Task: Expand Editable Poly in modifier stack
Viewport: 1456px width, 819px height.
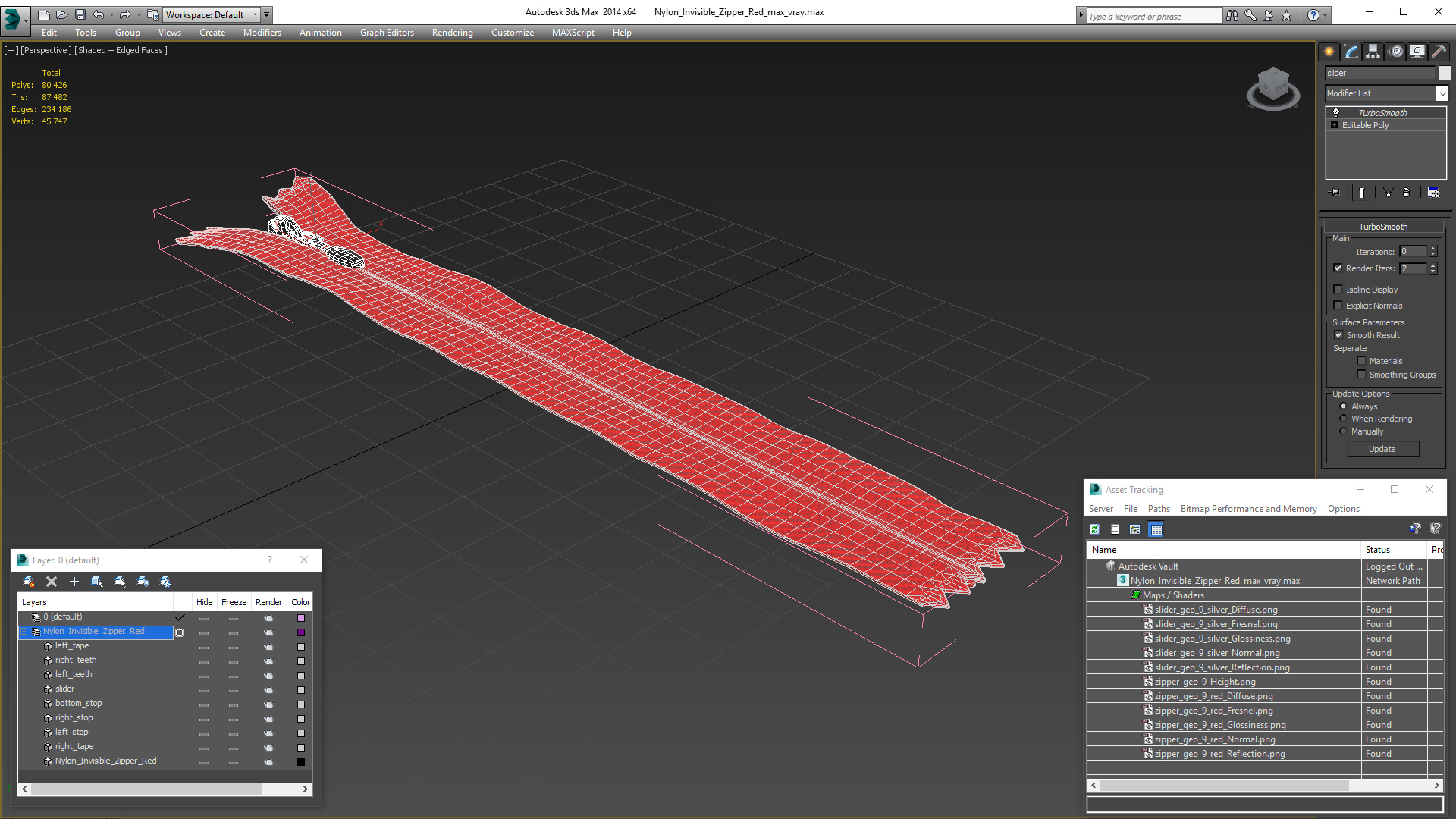Action: [x=1334, y=125]
